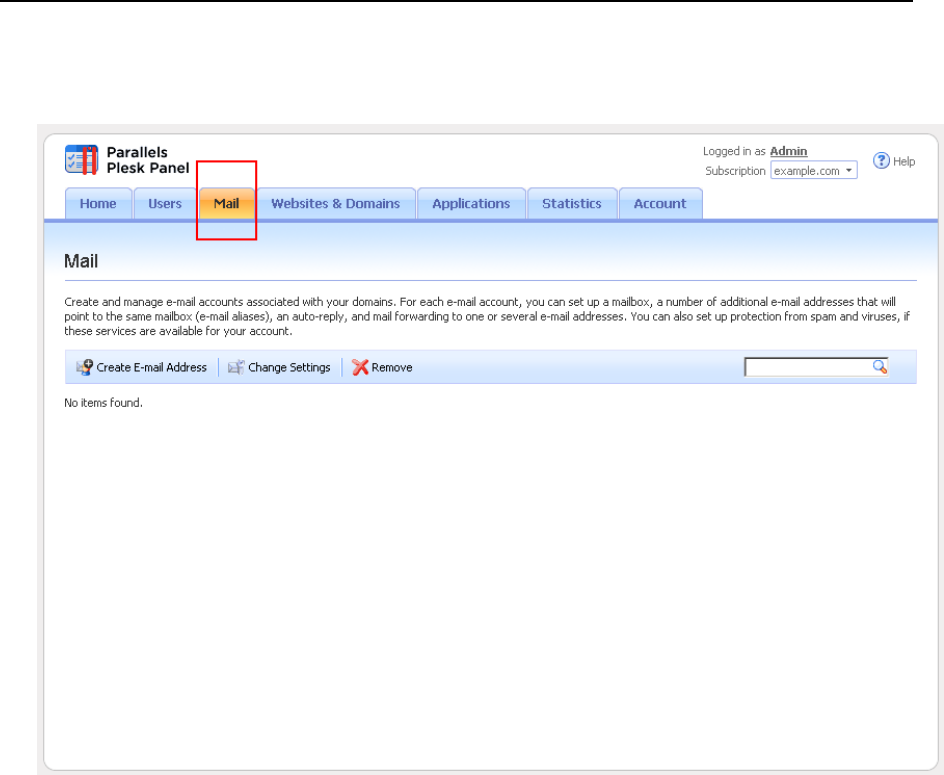
Task: Click the 'Parallels Plesk Panel' title text
Action: (x=148, y=160)
